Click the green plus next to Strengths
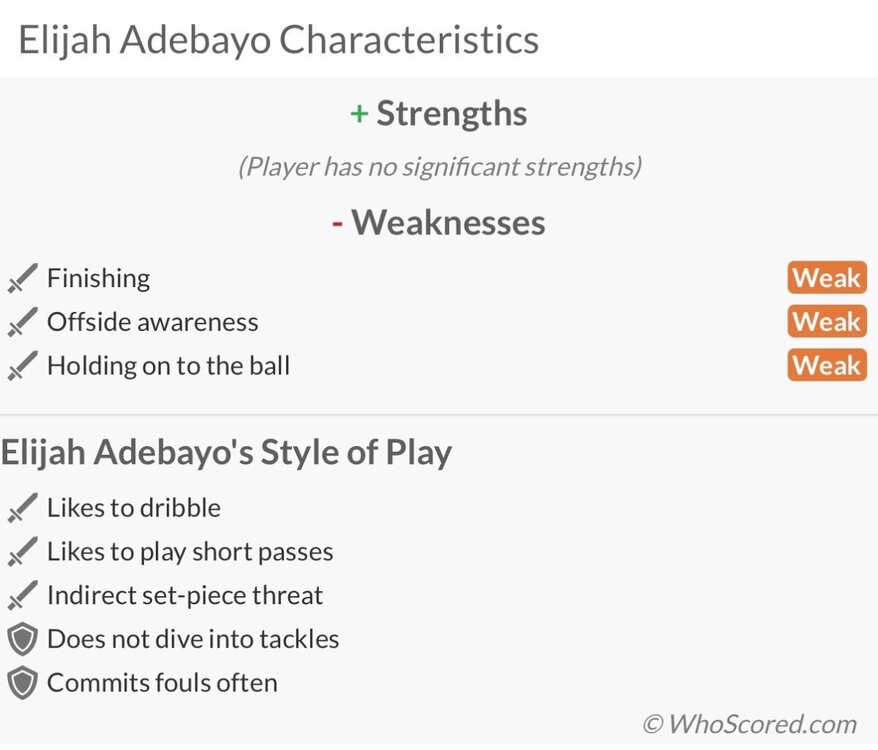The height and width of the screenshot is (750, 878). [x=359, y=114]
